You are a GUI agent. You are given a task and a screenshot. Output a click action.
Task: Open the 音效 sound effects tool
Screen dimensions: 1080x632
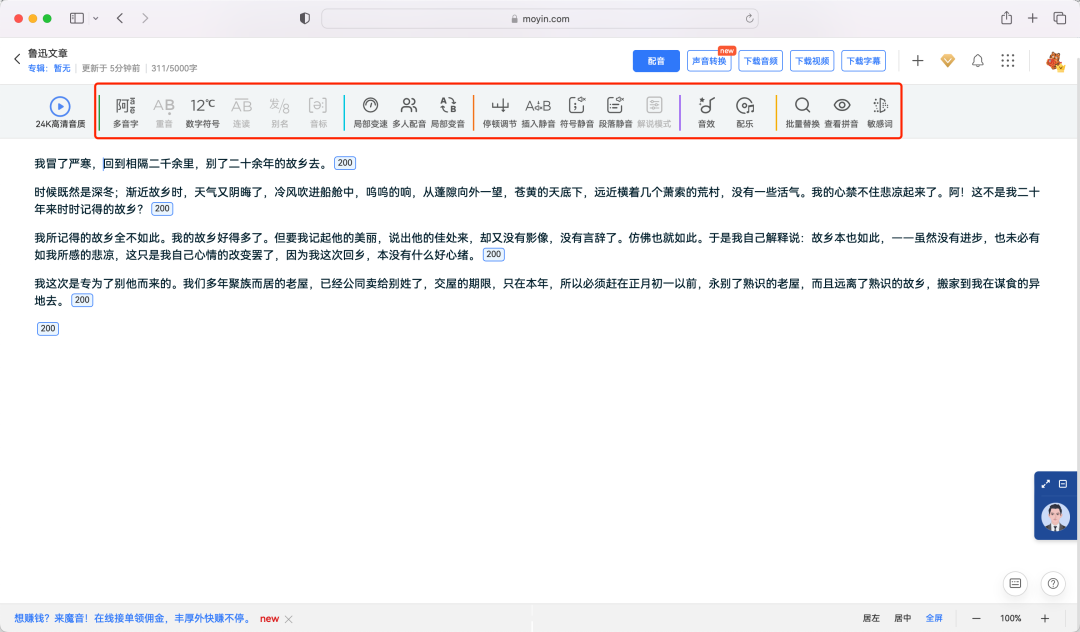click(706, 112)
